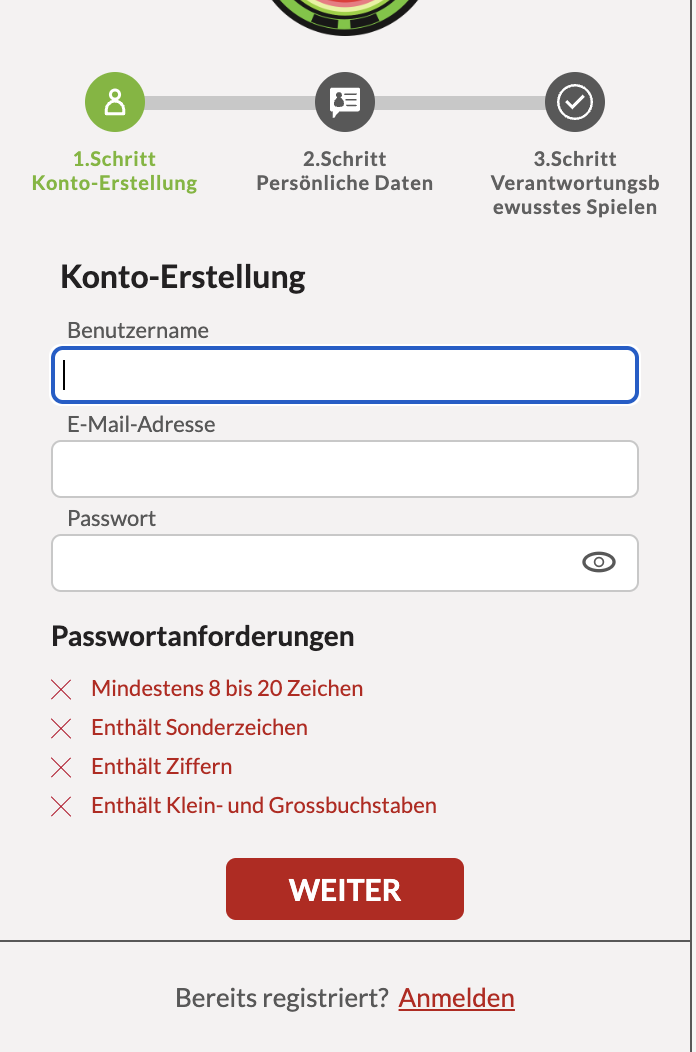The height and width of the screenshot is (1052, 696).
Task: Toggle password visibility with the eye icon
Action: point(598,563)
